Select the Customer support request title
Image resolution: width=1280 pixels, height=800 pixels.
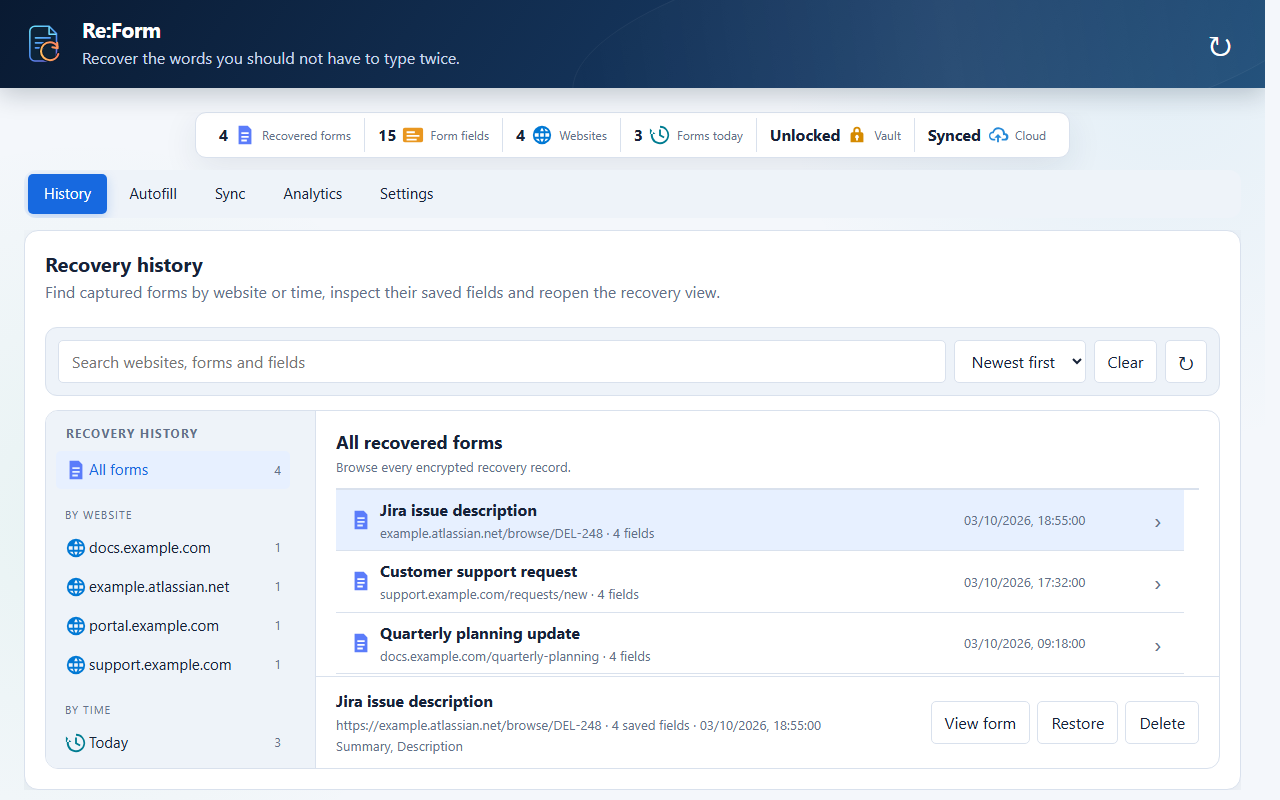tap(479, 572)
